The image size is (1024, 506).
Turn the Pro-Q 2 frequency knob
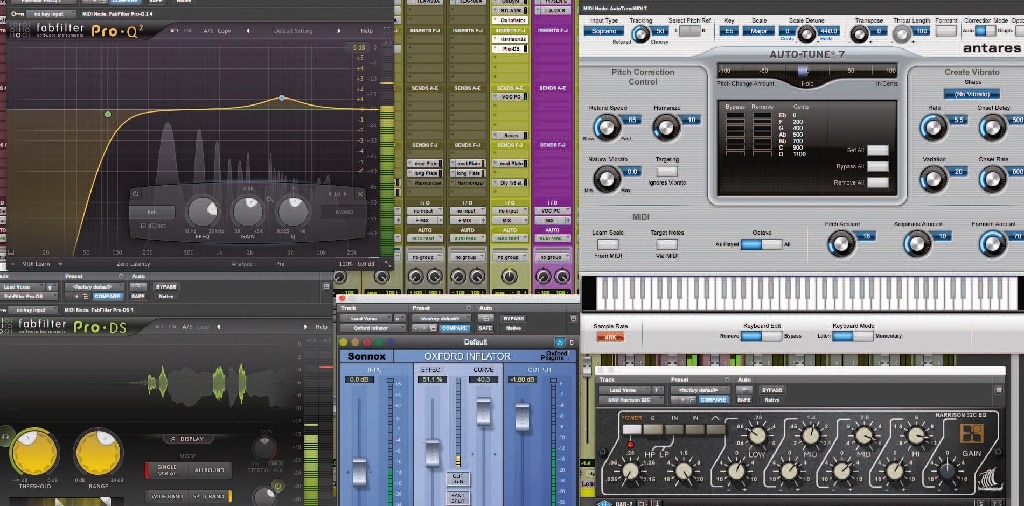tap(202, 212)
